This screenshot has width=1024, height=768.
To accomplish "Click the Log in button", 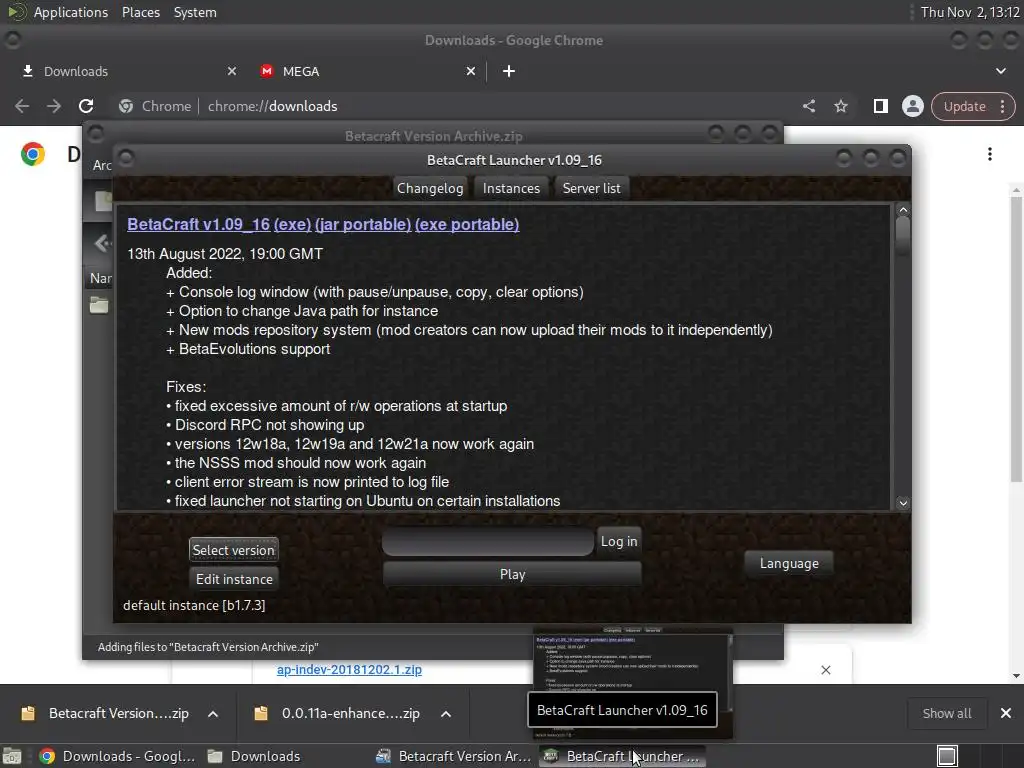I will click(619, 541).
